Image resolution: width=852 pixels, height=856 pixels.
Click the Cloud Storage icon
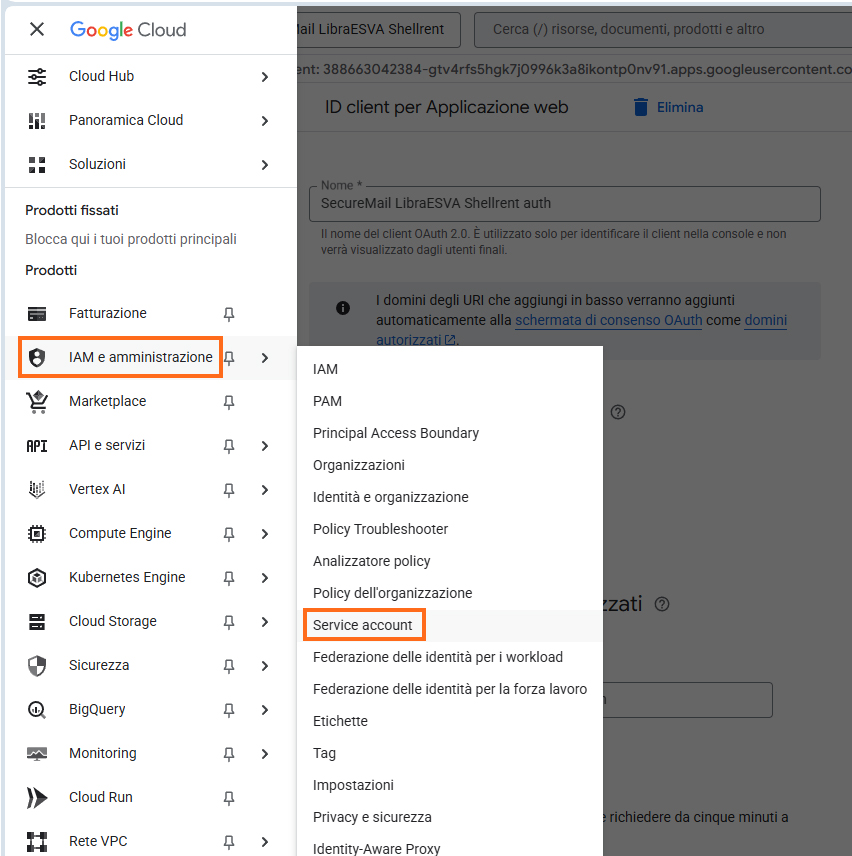coord(37,621)
